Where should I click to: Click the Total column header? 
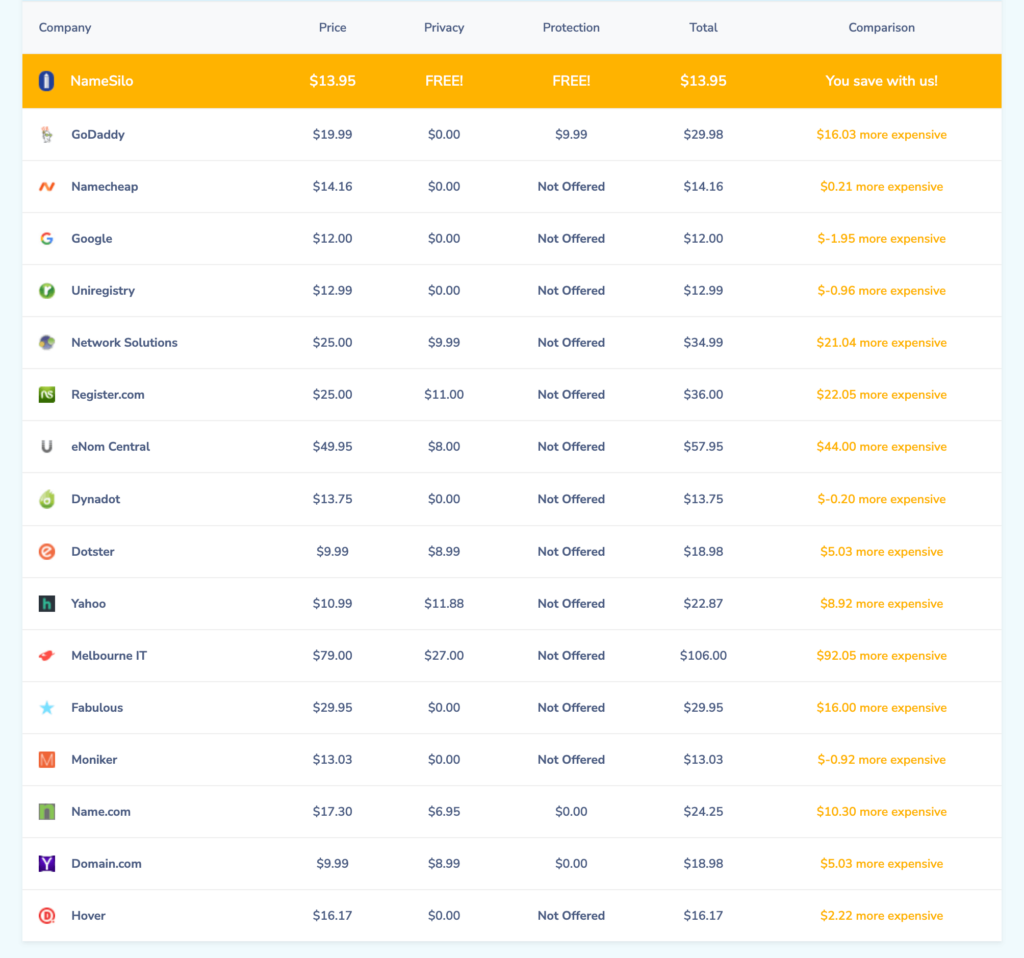click(x=703, y=27)
